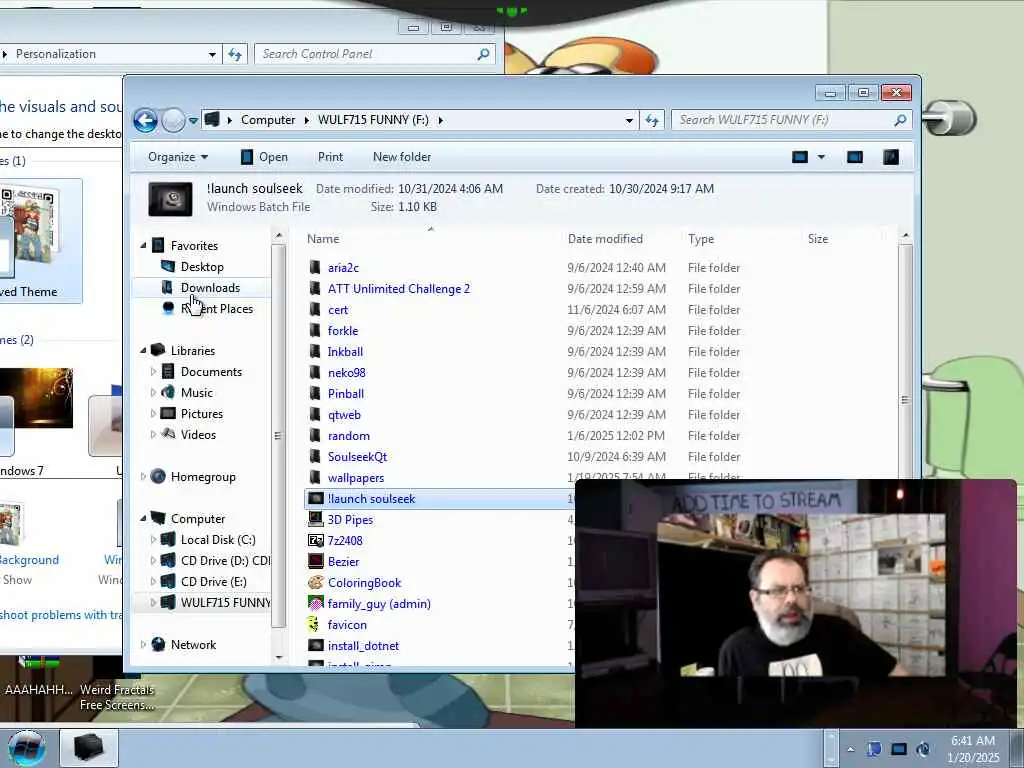1024x768 pixels.
Task: Select the Inkball folder icon
Action: pyautogui.click(x=315, y=351)
